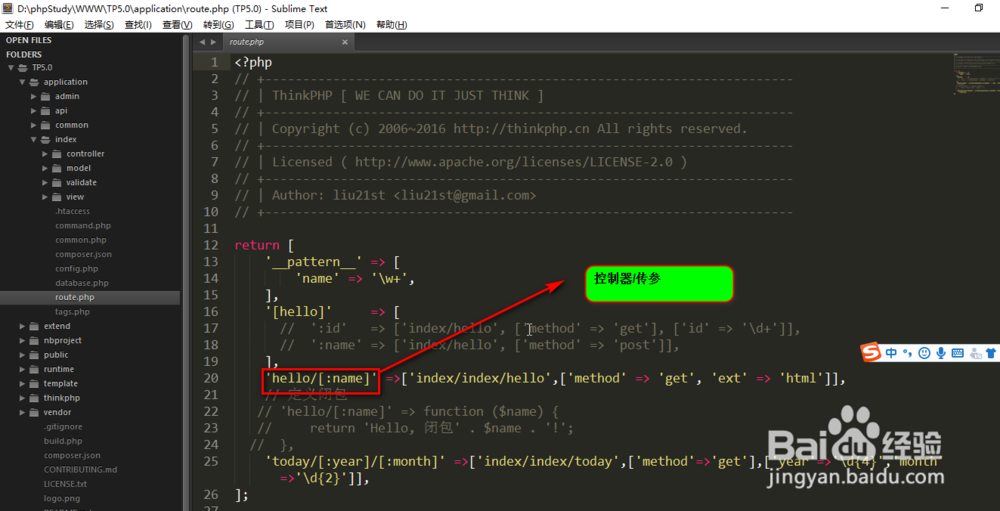The width and height of the screenshot is (1000, 511).
Task: Expand the common folder
Action: pos(33,125)
